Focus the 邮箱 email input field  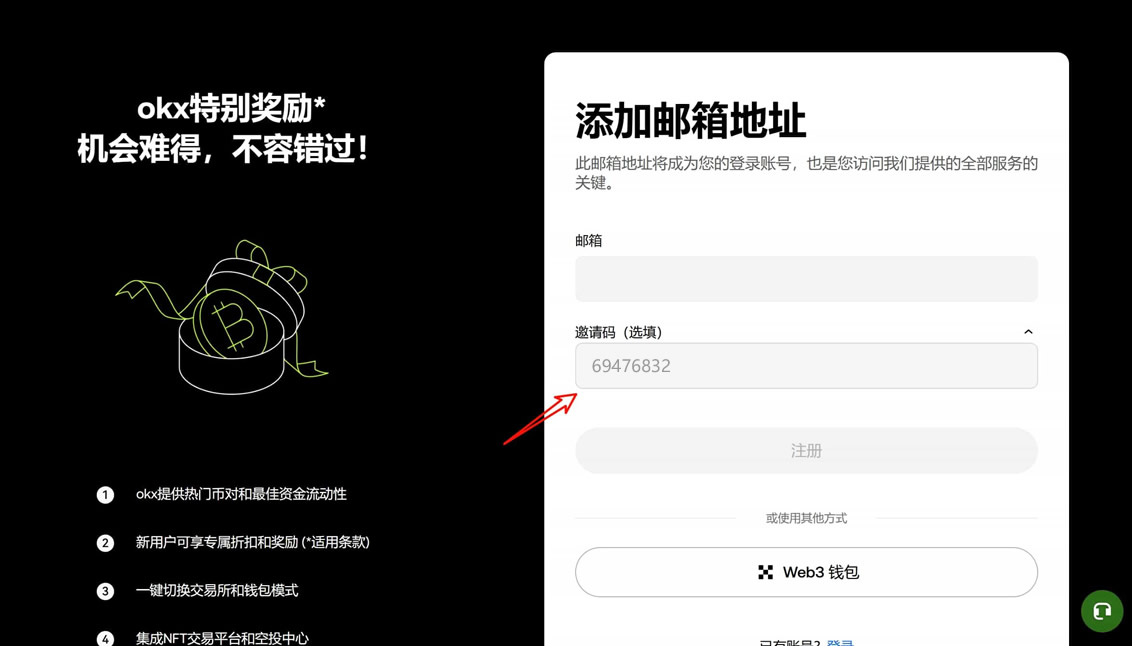(x=806, y=279)
